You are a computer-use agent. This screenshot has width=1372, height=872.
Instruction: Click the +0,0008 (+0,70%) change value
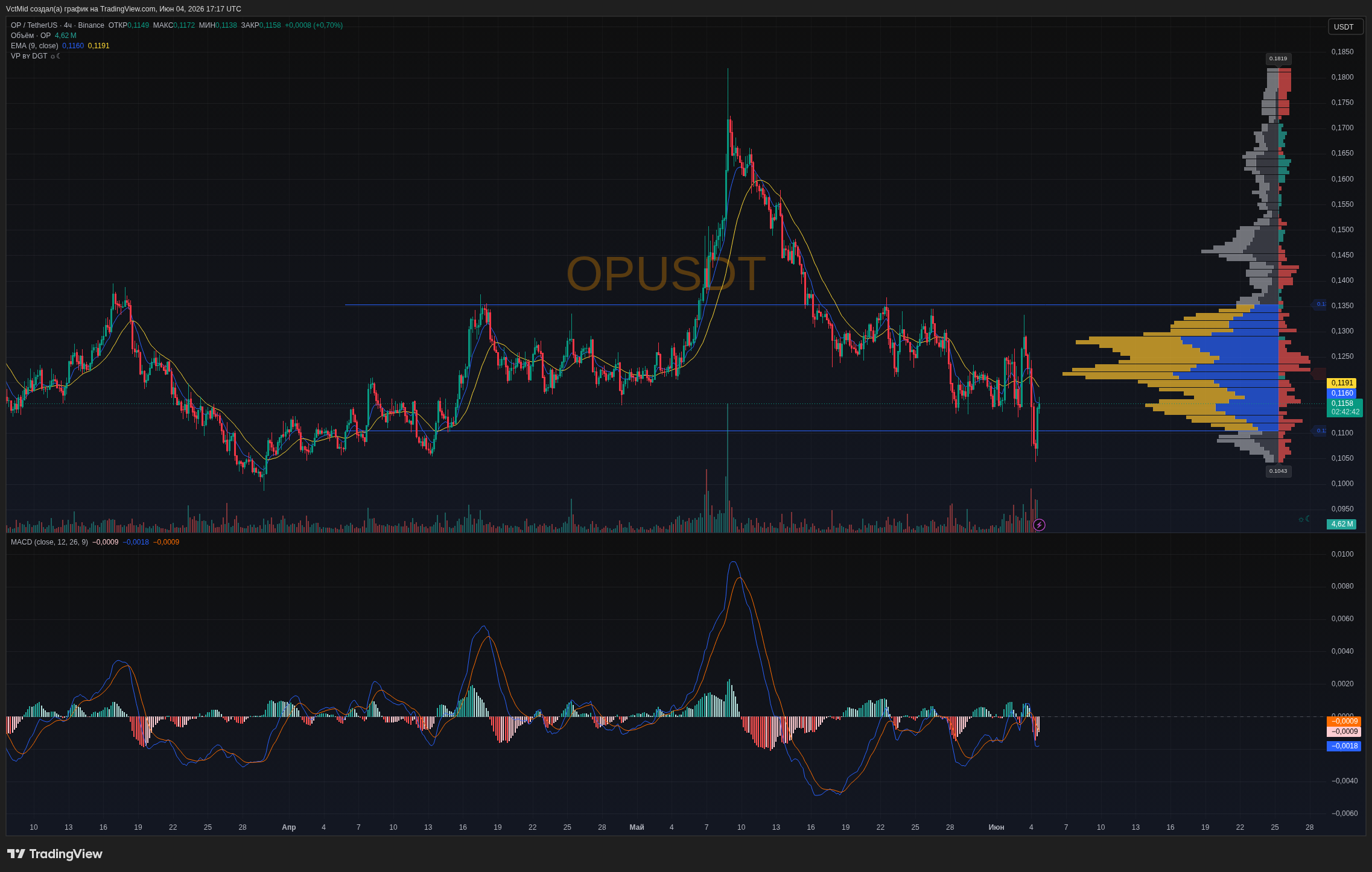coord(314,25)
